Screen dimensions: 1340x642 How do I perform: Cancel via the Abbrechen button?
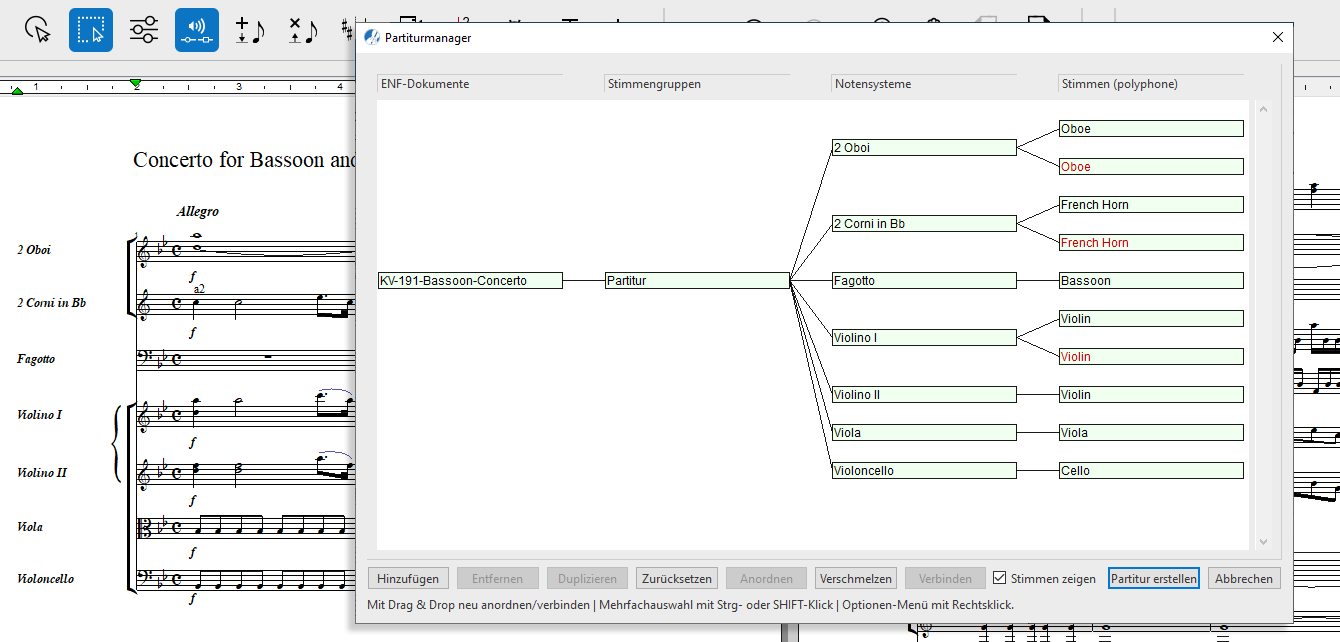(x=1244, y=579)
